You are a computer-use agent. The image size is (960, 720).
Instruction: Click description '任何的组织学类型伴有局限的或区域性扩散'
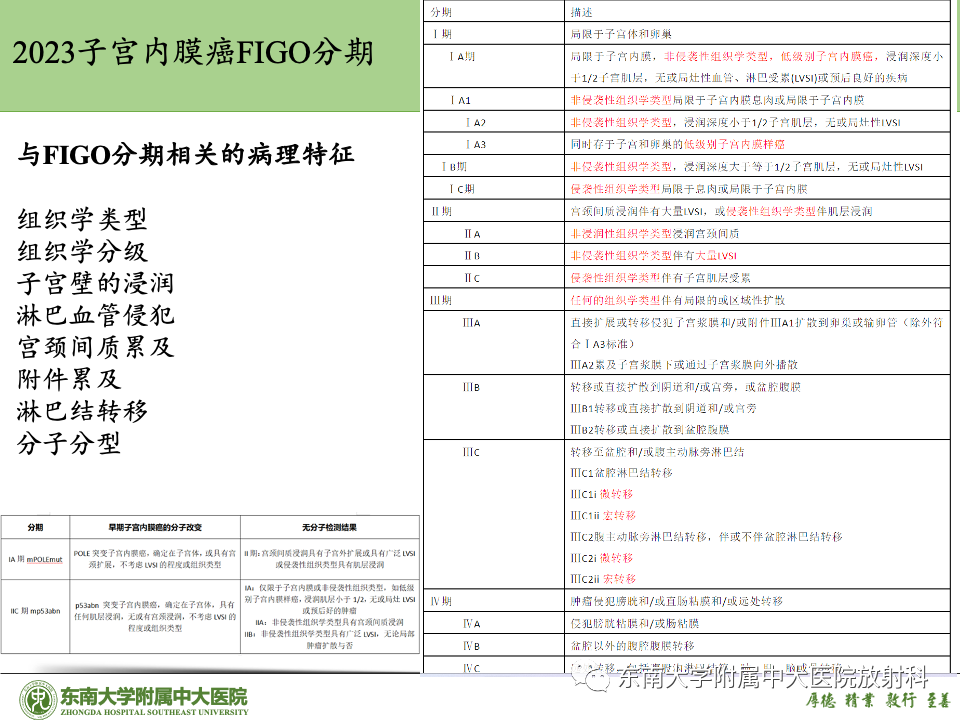point(677,300)
